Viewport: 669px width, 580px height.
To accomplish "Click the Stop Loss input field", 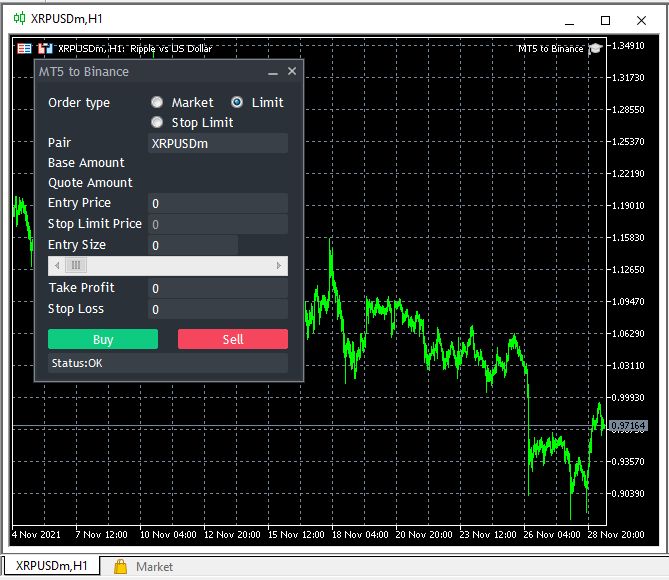I will pos(218,309).
